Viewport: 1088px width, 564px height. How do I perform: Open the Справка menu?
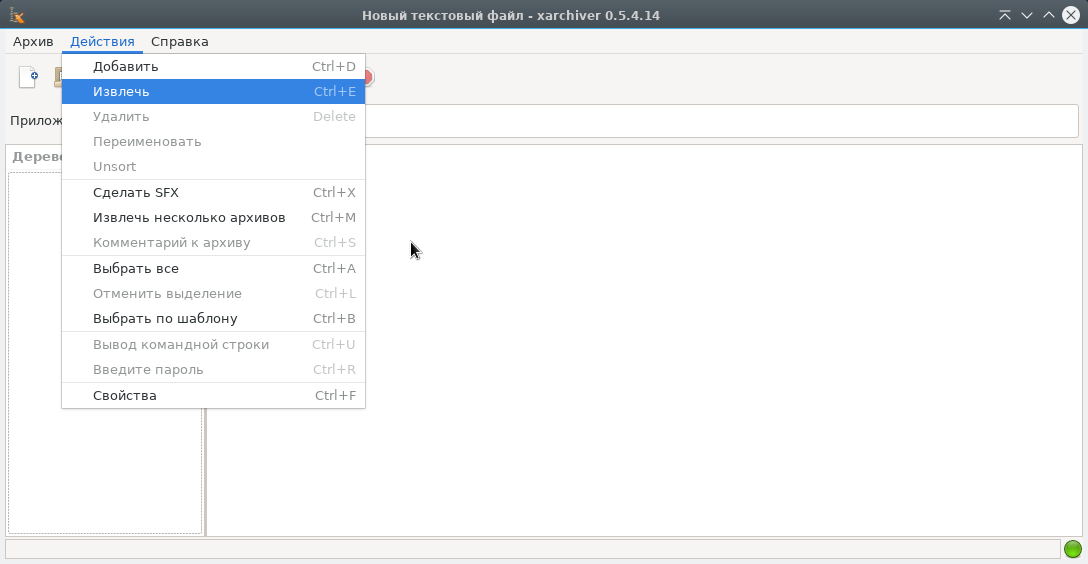coord(180,42)
